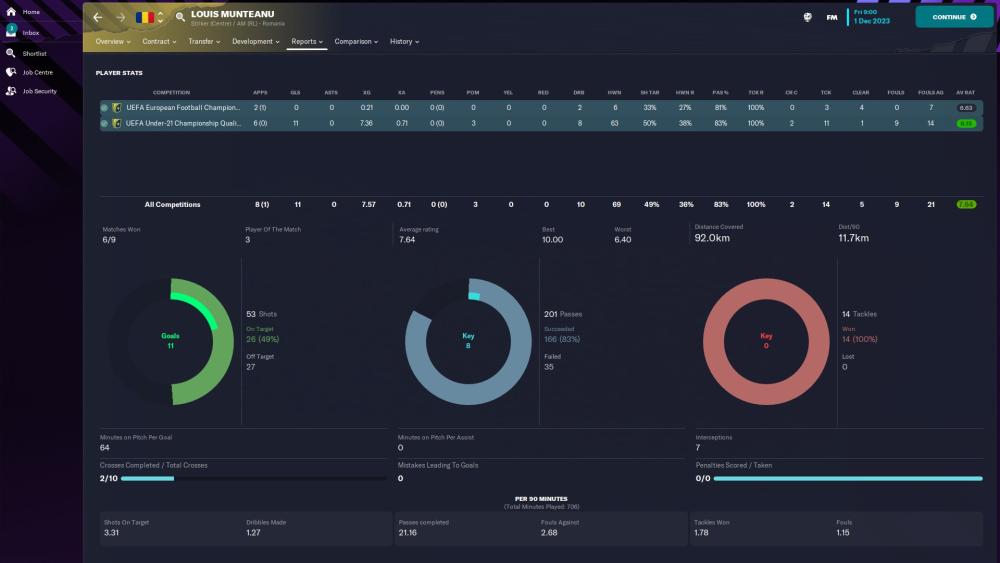The width and height of the screenshot is (1000, 563).
Task: Click the Job Security sidebar icon
Action: click(11, 91)
